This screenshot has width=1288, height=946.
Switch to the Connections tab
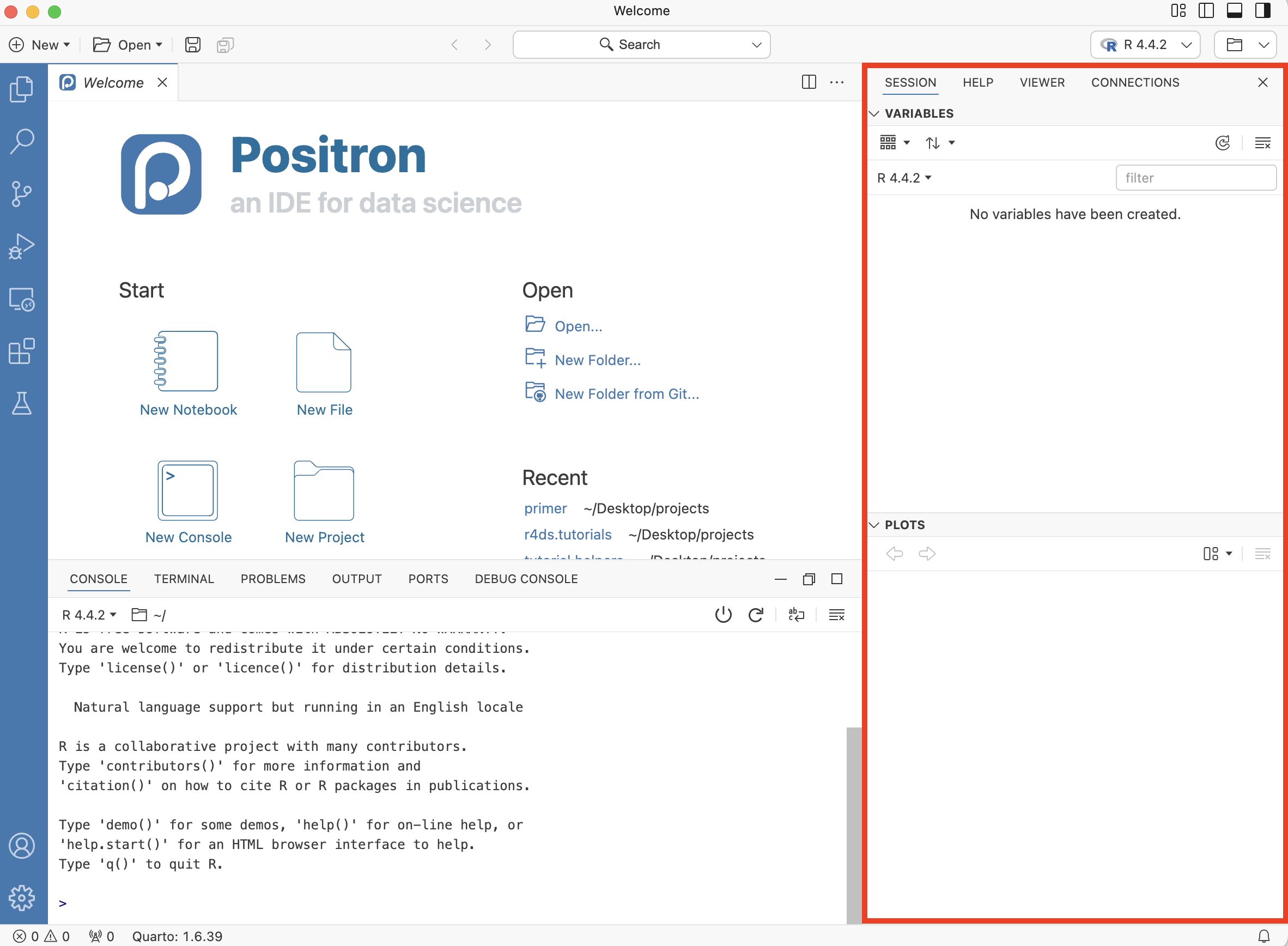click(x=1135, y=82)
